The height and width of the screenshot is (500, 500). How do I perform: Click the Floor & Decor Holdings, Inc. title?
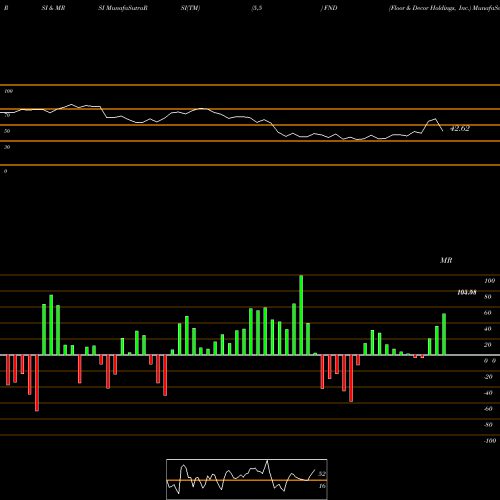pos(430,8)
